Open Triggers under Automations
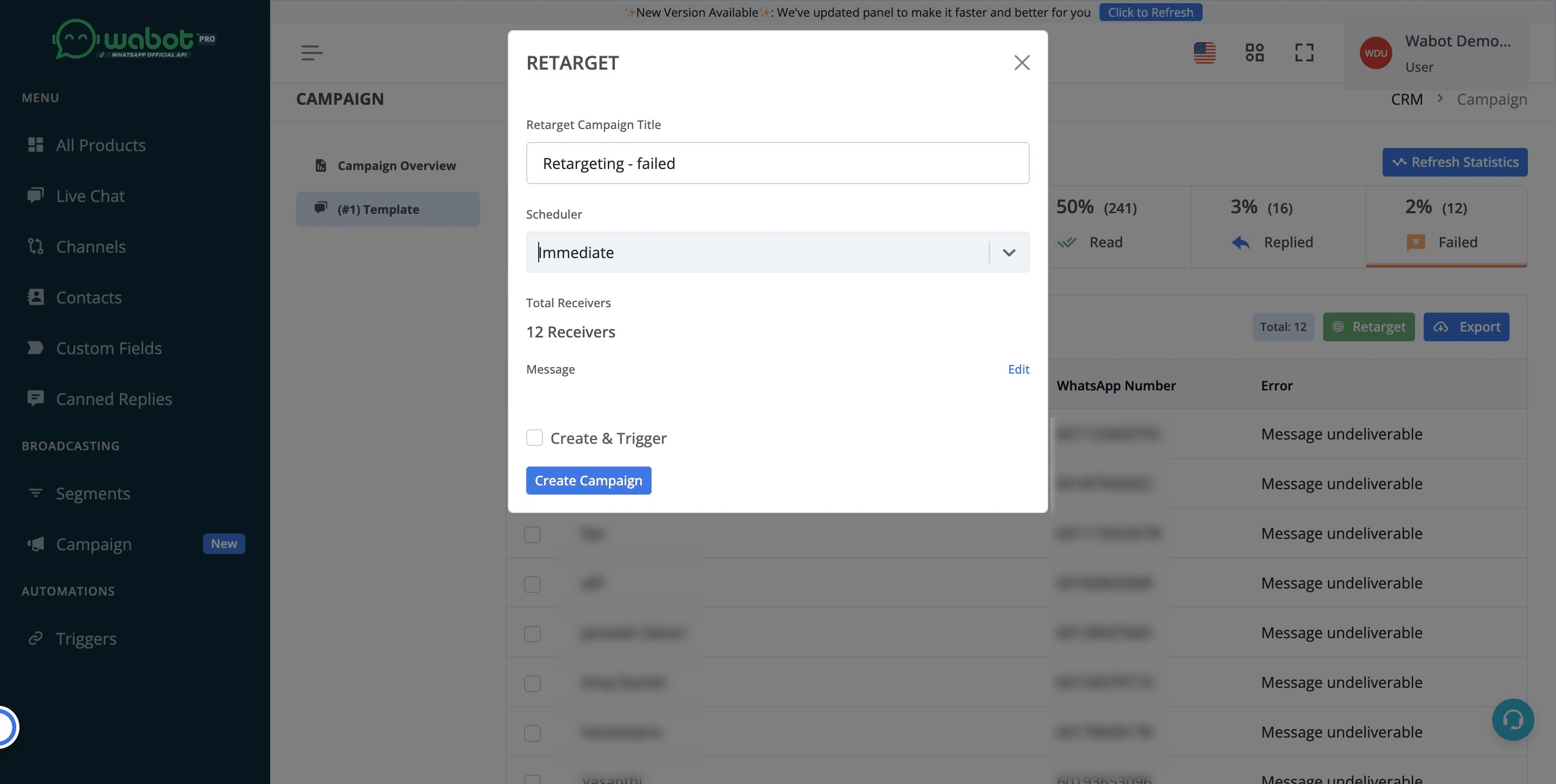Image resolution: width=1556 pixels, height=784 pixels. 86,638
